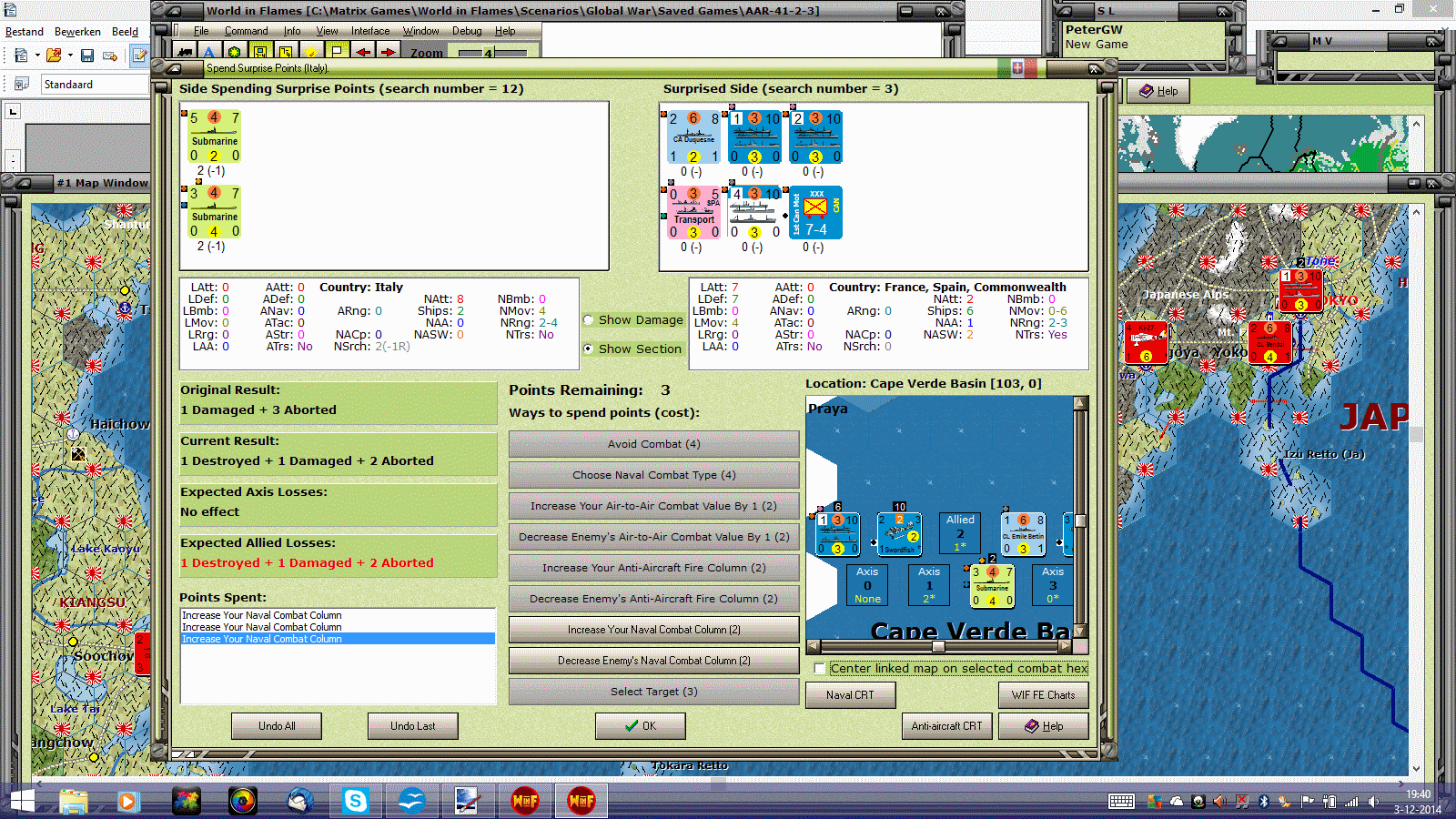This screenshot has width=1456, height=819.
Task: Select the Show Damage radio button
Action: tap(588, 319)
